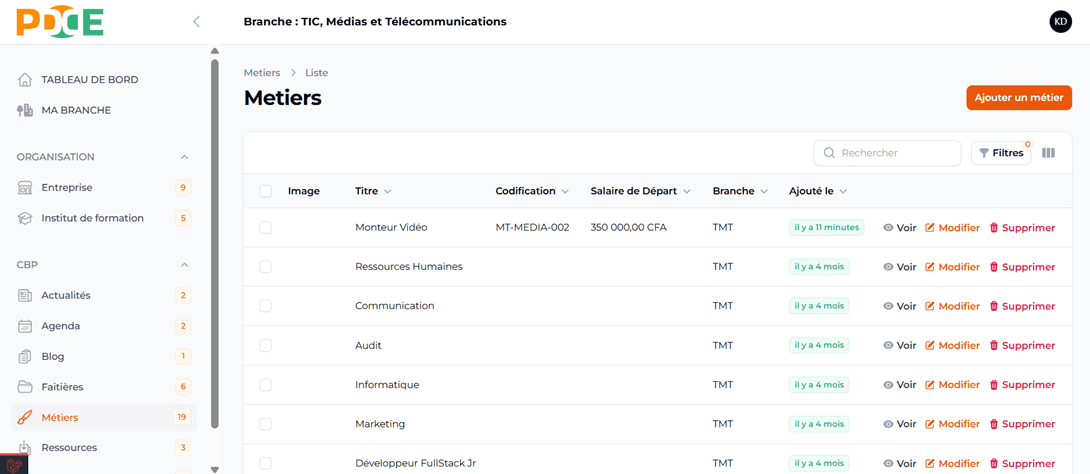Click Supprimer on Développeur FullStack Jr row
The height and width of the screenshot is (474, 1090).
click(1022, 464)
